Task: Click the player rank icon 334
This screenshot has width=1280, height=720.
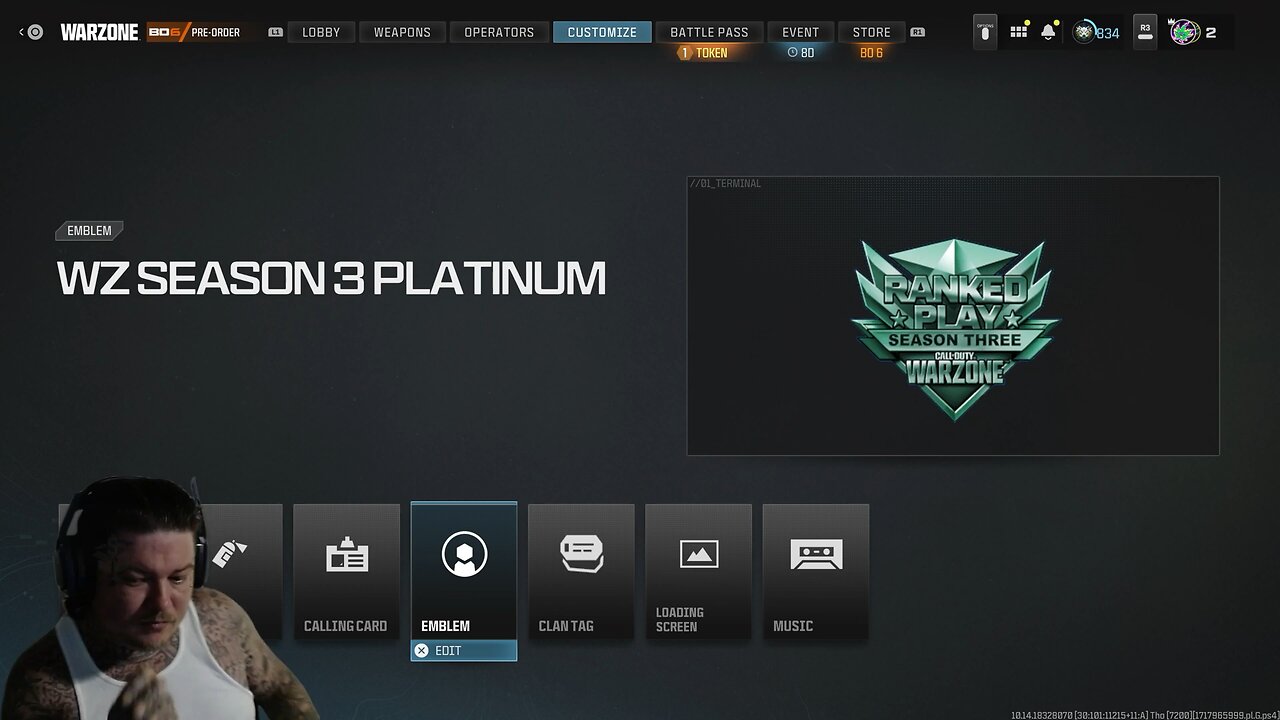Action: pos(1096,32)
